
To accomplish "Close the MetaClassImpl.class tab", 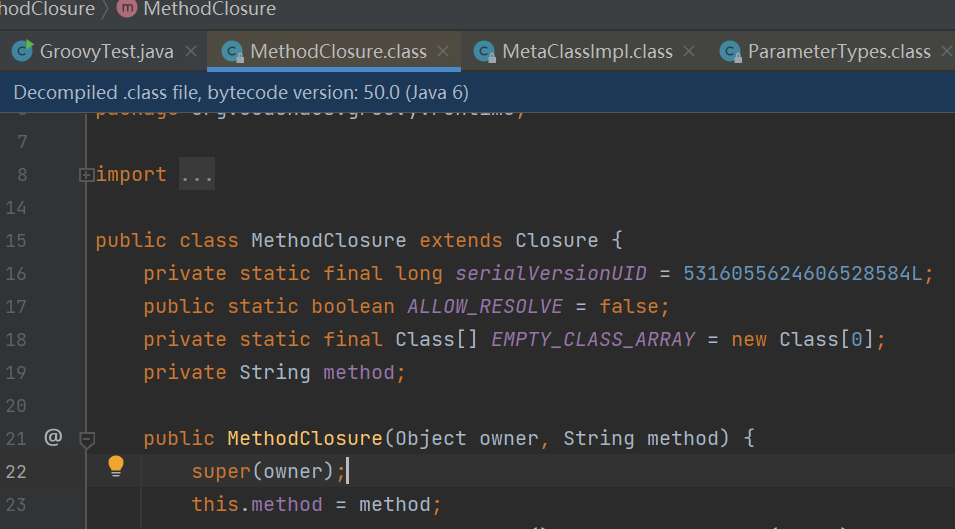I will [x=689, y=52].
